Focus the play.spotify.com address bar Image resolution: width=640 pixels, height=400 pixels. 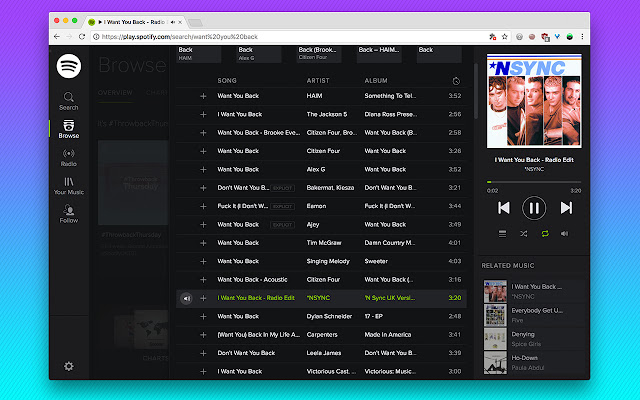click(286, 37)
